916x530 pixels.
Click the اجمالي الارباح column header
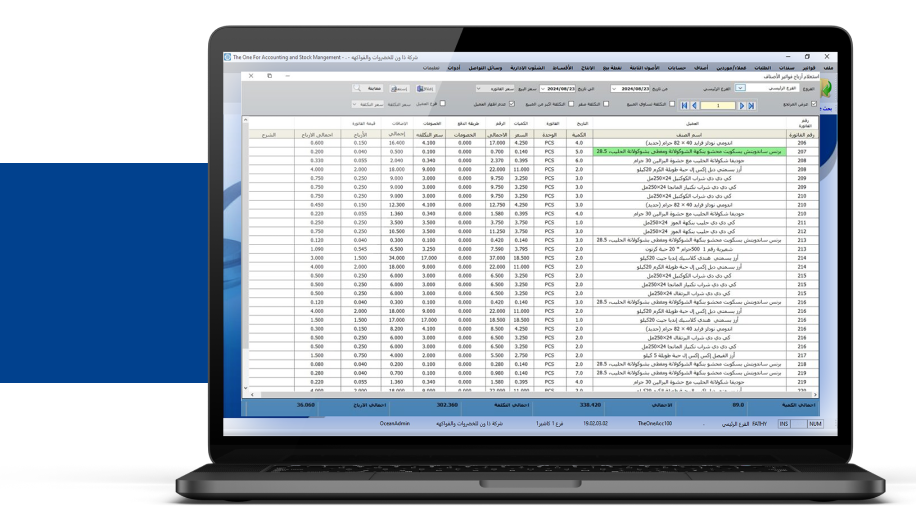(x=317, y=135)
